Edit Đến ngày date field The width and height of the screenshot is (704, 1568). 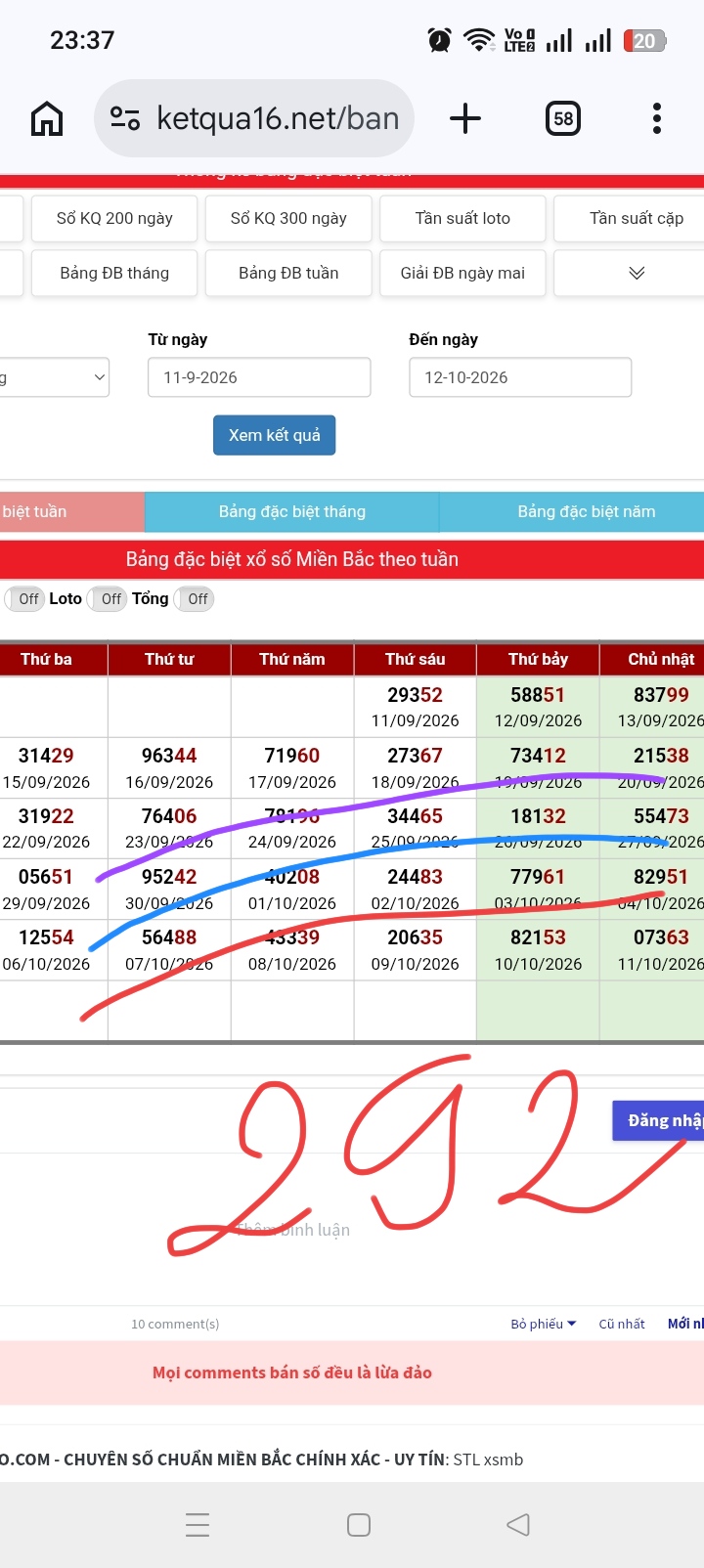click(520, 377)
